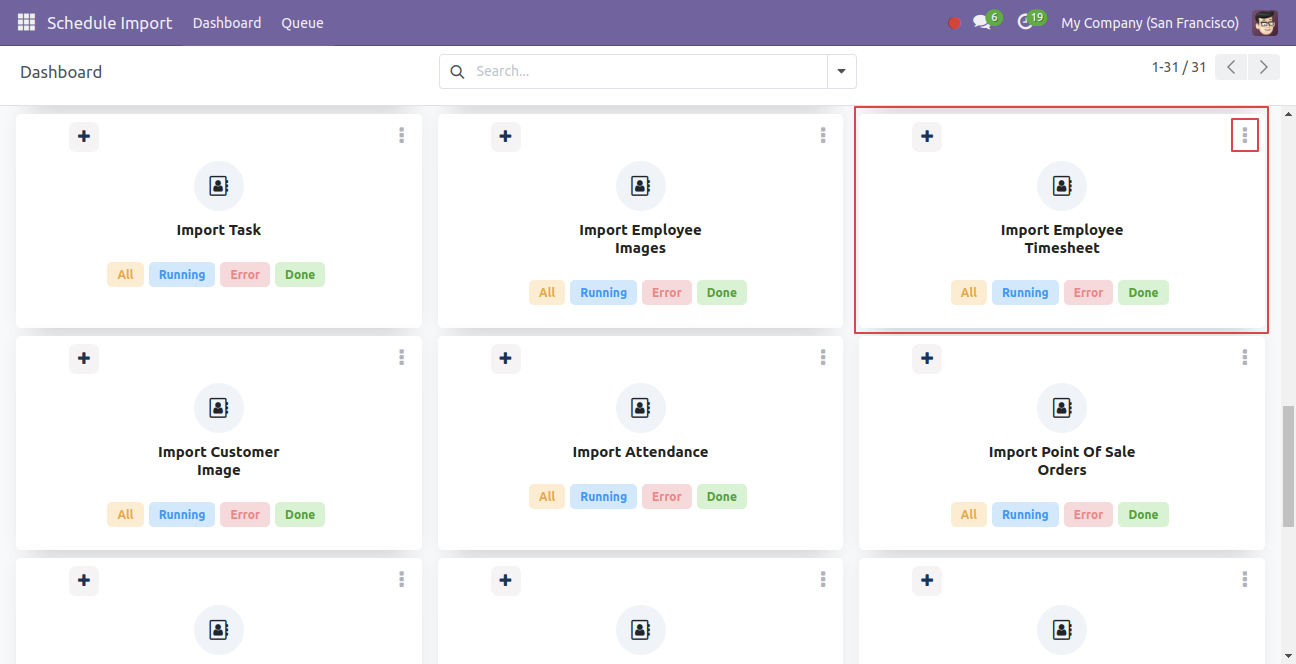Open activities clock icon with 19 badge
This screenshot has height=664, width=1296.
tap(1025, 22)
